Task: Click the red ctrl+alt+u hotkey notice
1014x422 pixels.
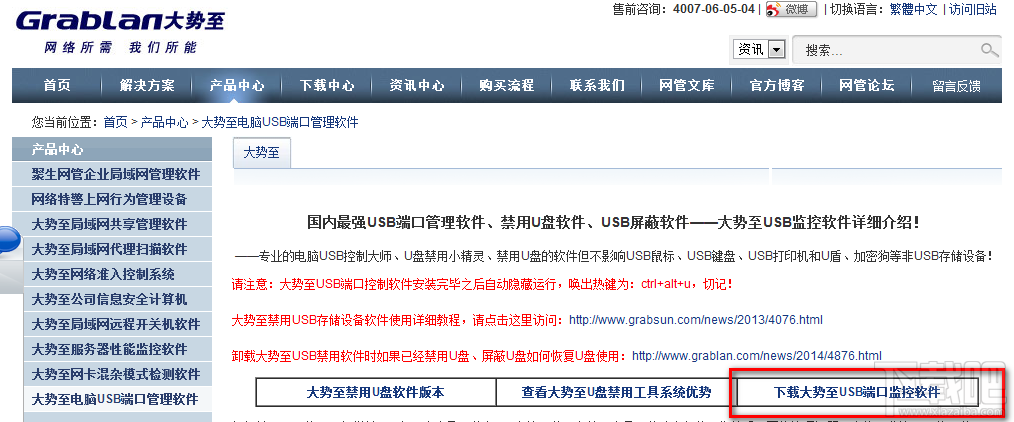Action: coord(482,284)
